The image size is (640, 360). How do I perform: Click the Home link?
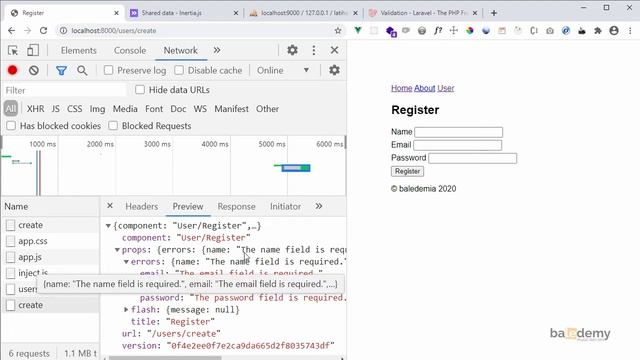[x=402, y=88]
